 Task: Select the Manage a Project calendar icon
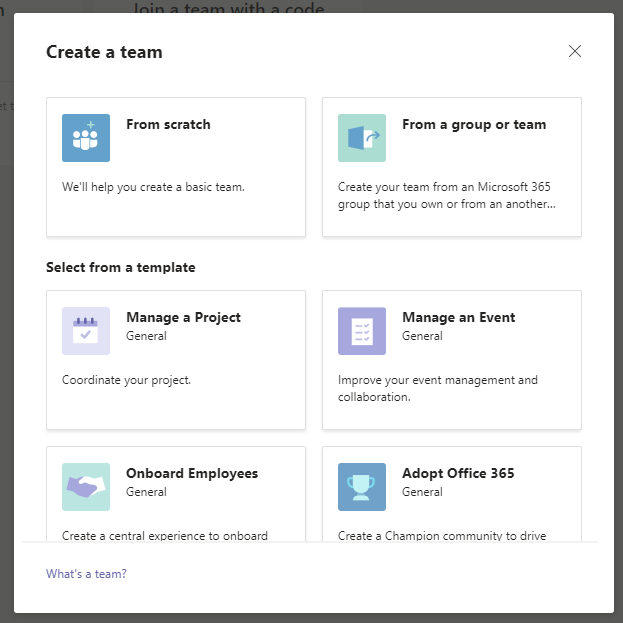tap(86, 331)
